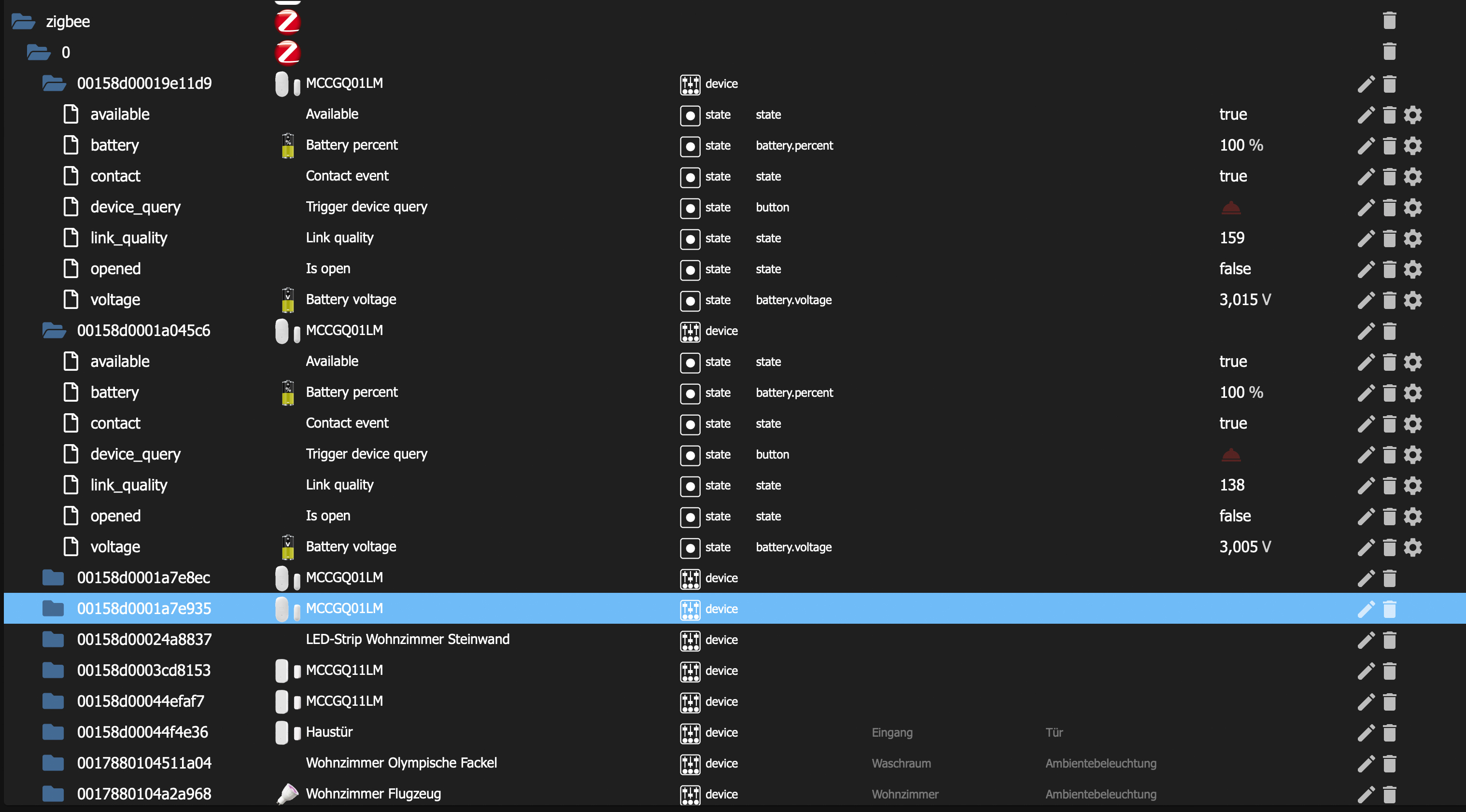Open settings gear for first link_quality state
The height and width of the screenshot is (812, 1466).
click(x=1412, y=238)
